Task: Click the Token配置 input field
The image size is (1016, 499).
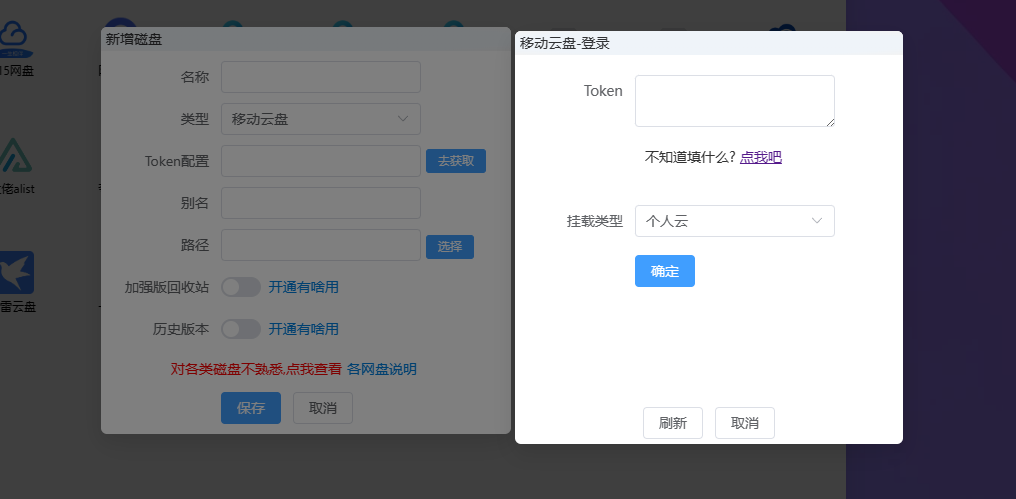Action: (x=321, y=161)
